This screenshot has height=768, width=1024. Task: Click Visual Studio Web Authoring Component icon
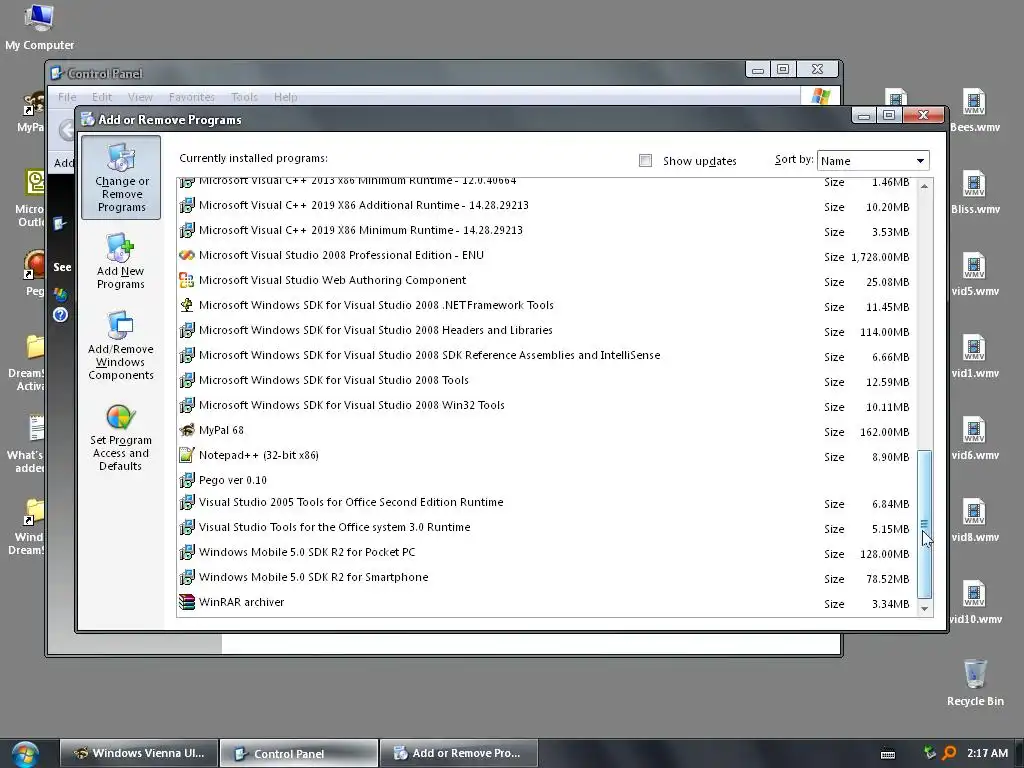coord(187,280)
